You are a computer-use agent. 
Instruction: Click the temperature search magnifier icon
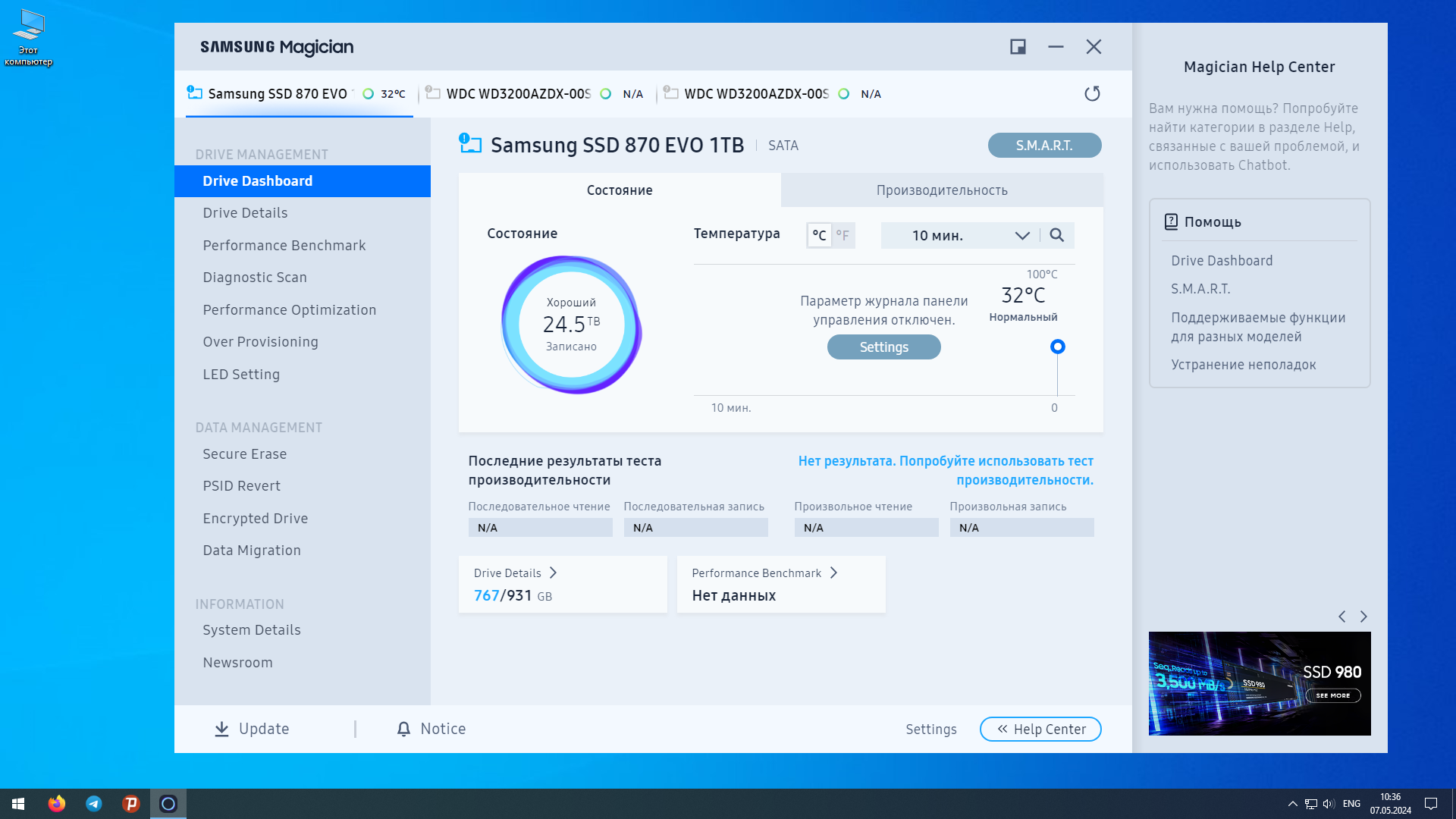click(1056, 235)
